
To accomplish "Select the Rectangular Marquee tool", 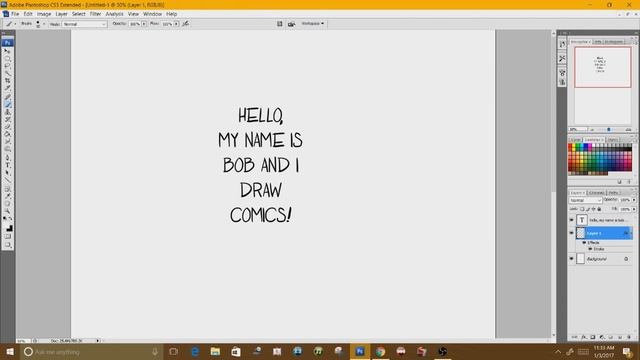I will point(7,59).
